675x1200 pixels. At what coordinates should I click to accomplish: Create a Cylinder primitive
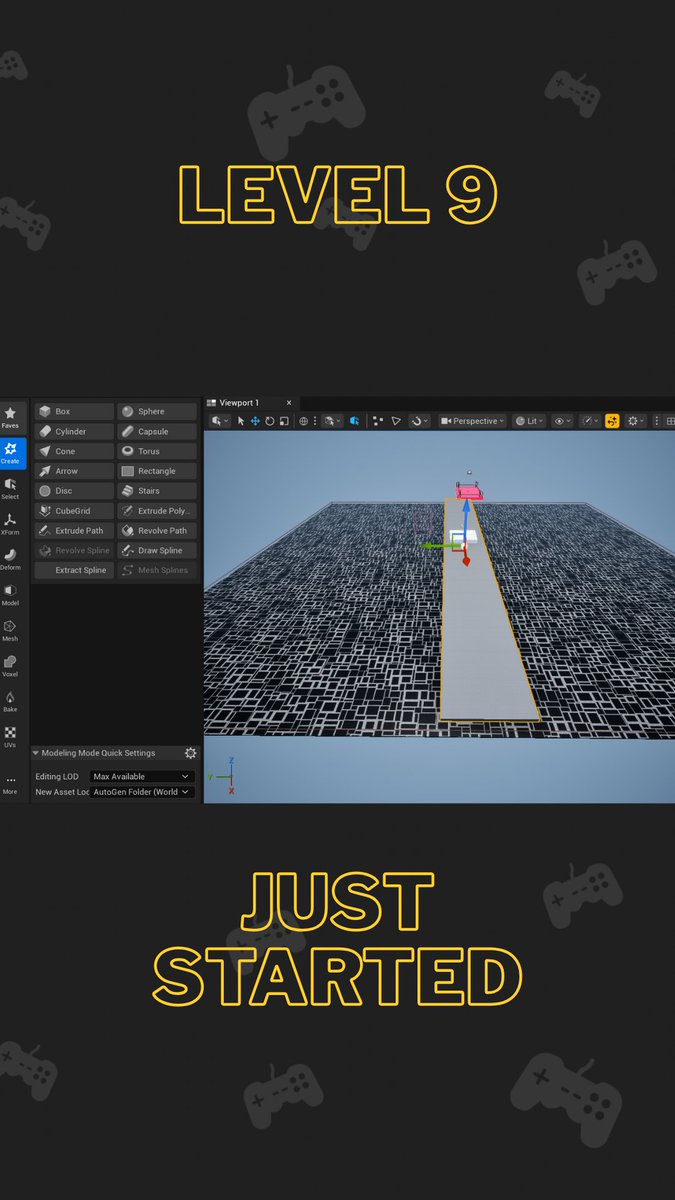(x=74, y=431)
